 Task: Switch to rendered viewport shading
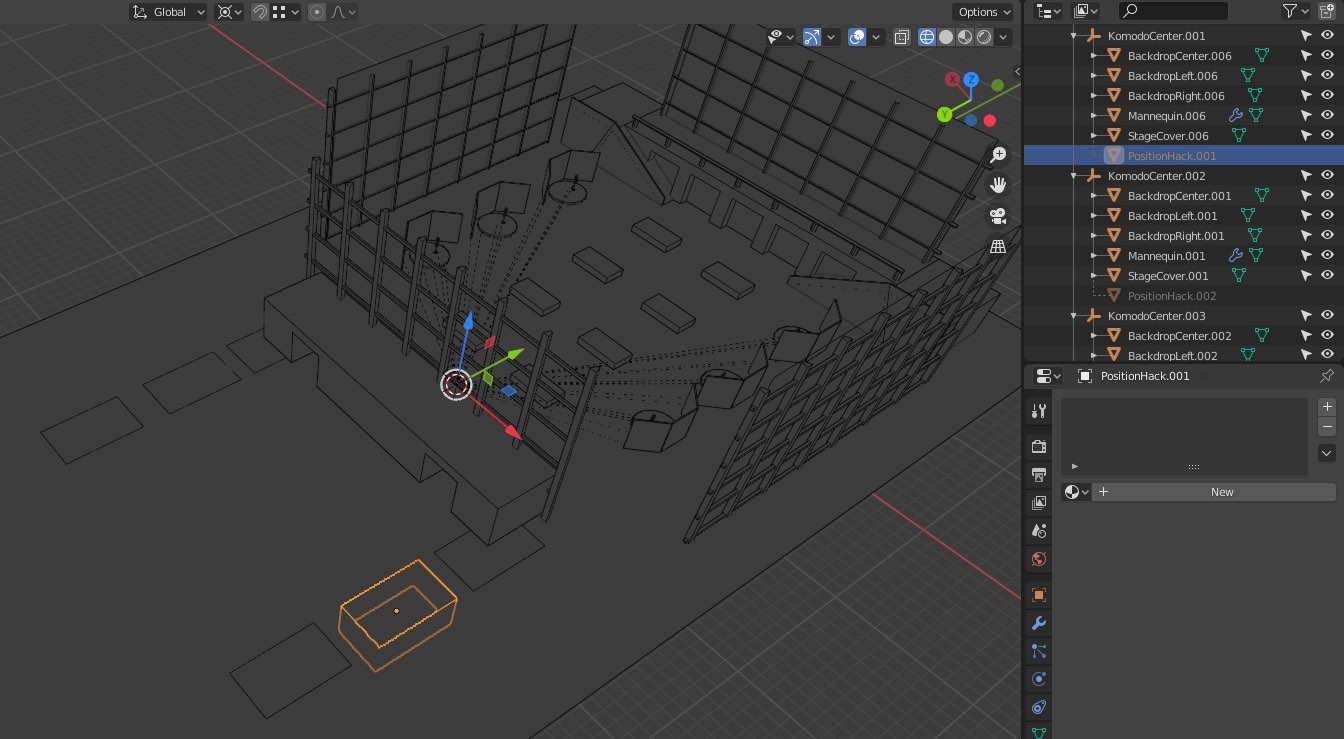(984, 37)
